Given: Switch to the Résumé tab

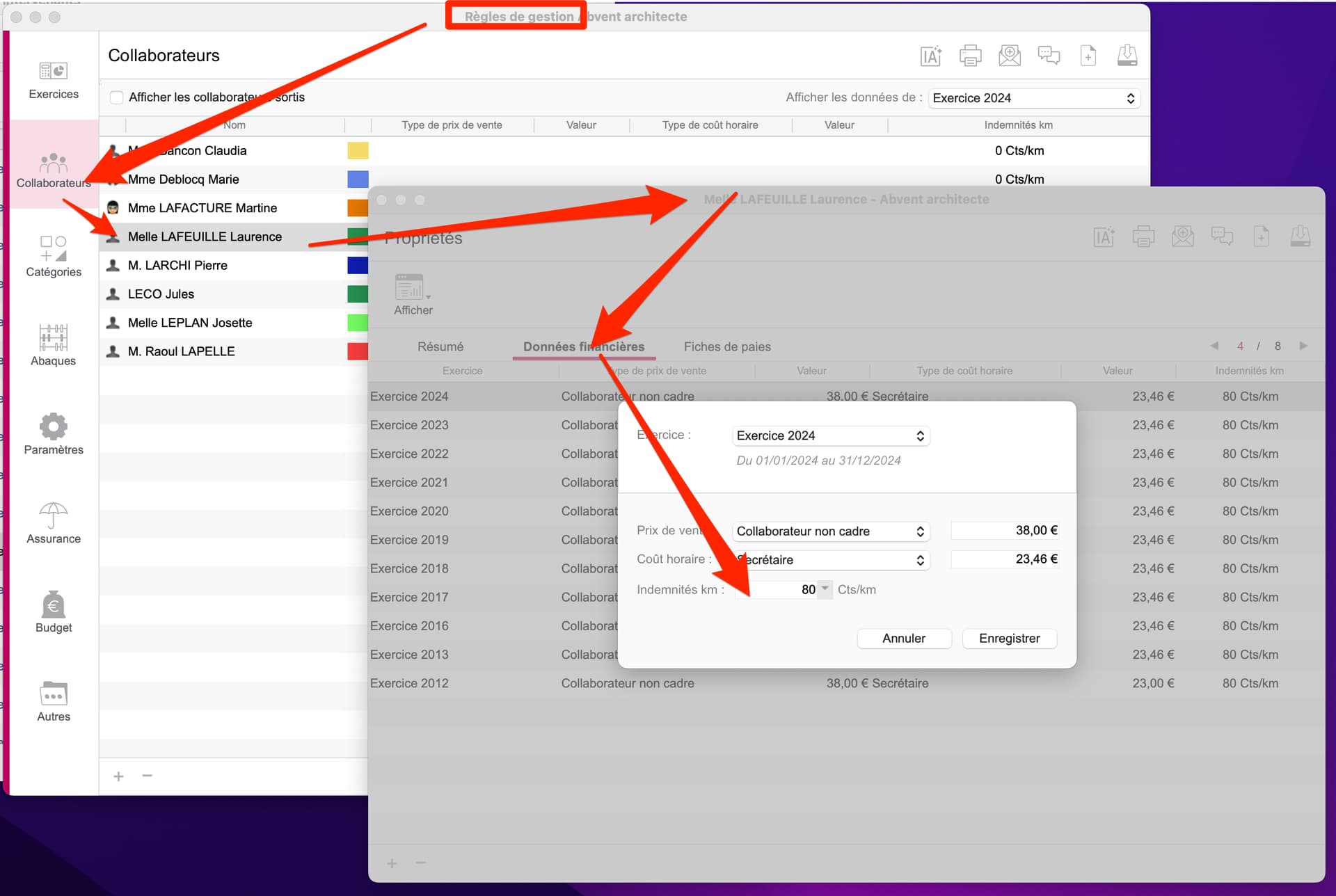Looking at the screenshot, I should (440, 346).
